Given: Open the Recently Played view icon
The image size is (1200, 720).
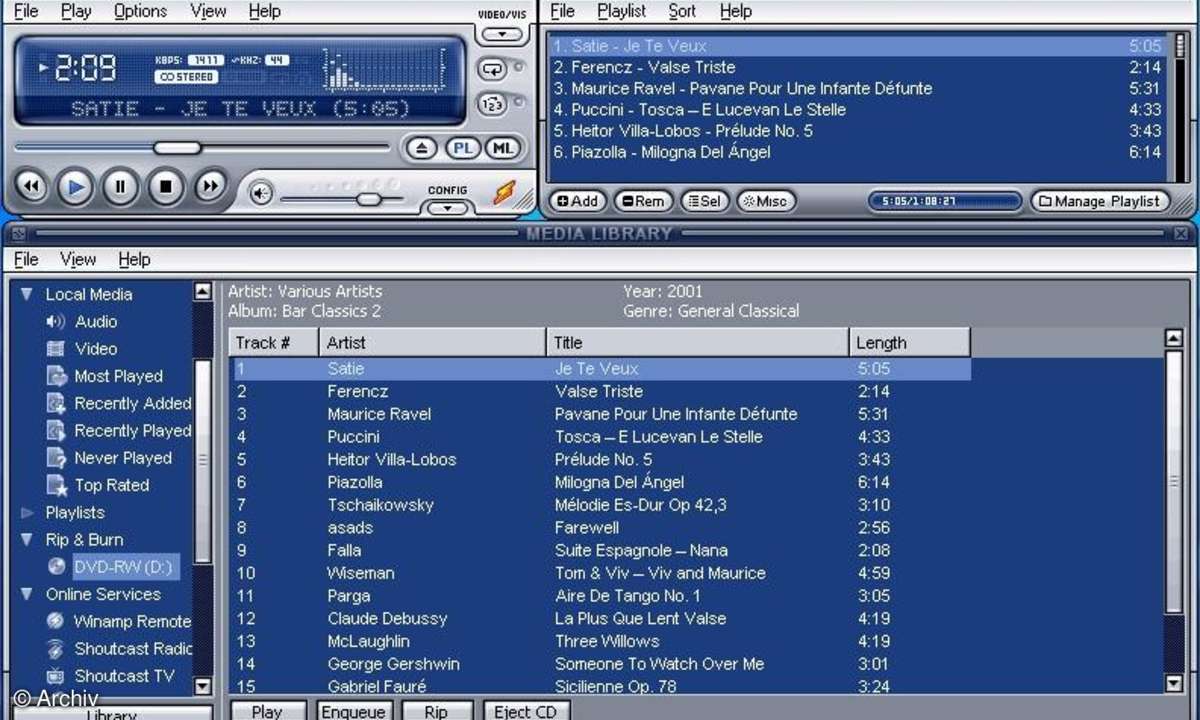Looking at the screenshot, I should (x=56, y=431).
